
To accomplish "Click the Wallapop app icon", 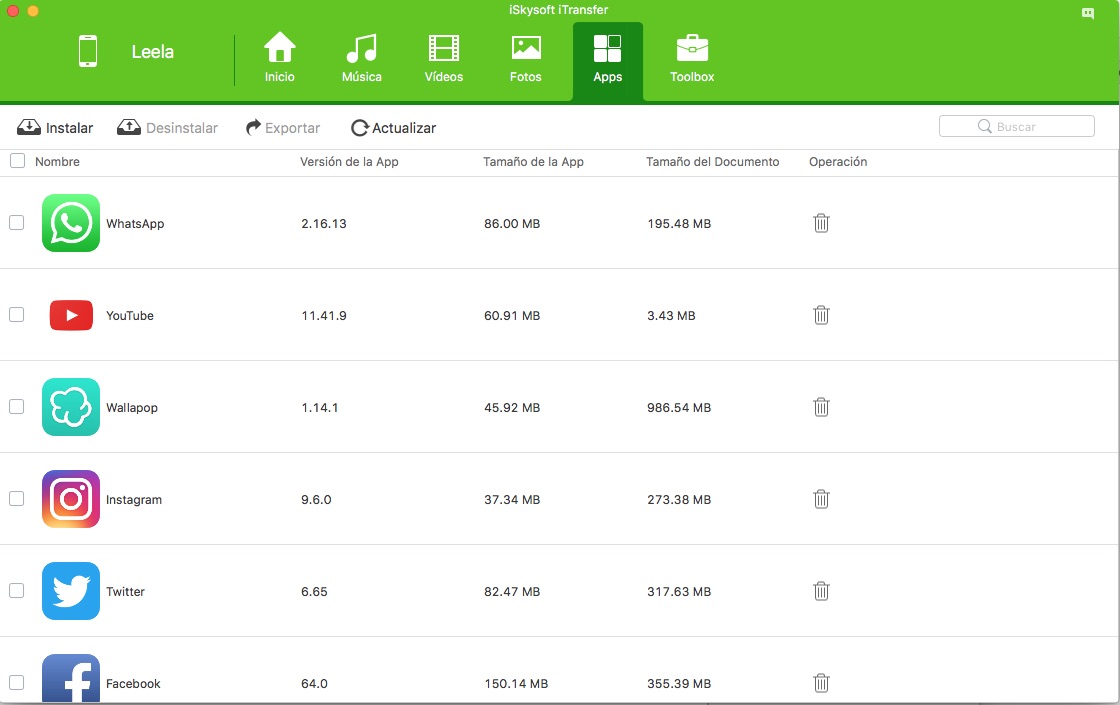I will (x=71, y=407).
